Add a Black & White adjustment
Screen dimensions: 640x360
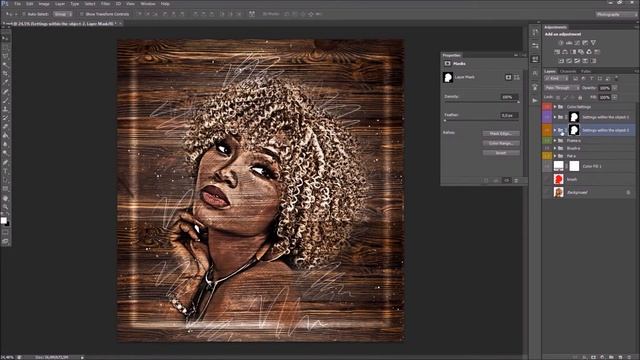[x=573, y=52]
